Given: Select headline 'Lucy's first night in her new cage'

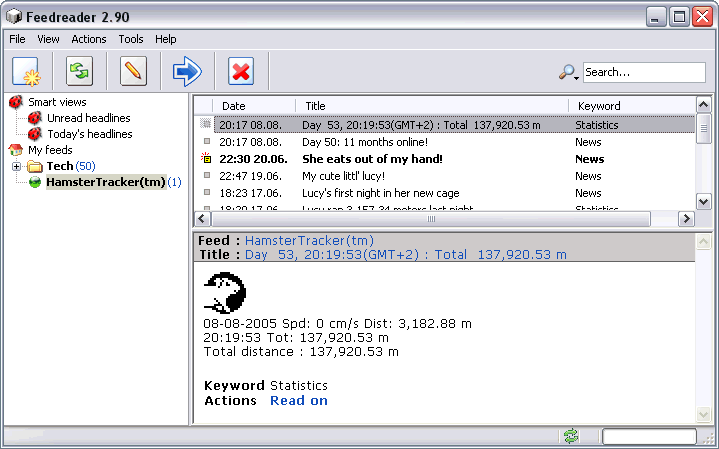Looking at the screenshot, I should (x=381, y=193).
